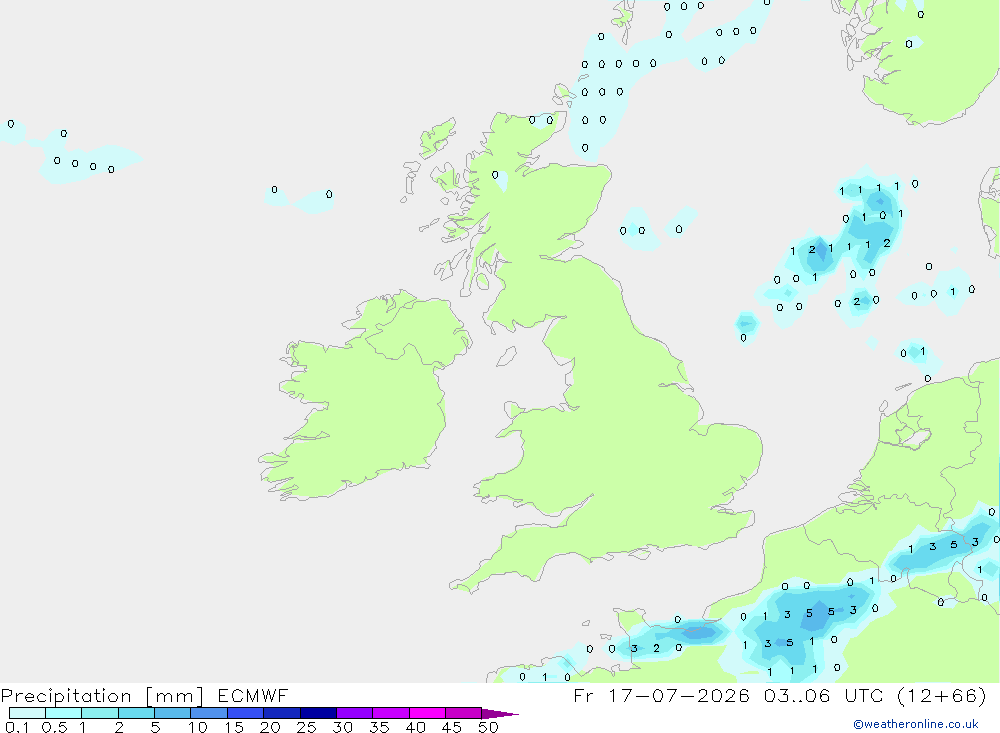Select the violet 30–35 mm swatch
The height and width of the screenshot is (733, 1000).
click(x=355, y=713)
